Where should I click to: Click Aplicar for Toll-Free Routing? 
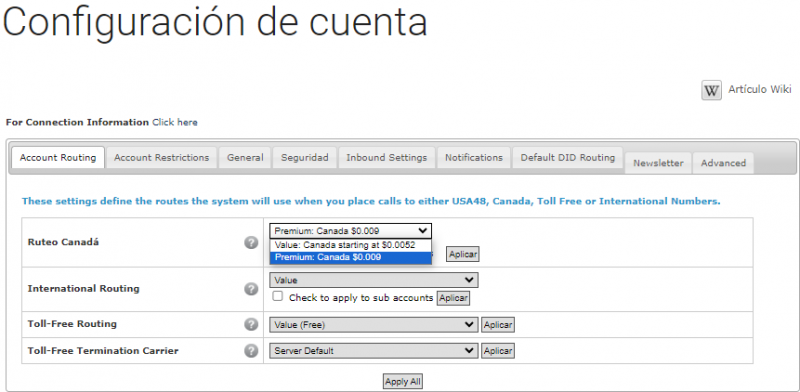tap(498, 325)
